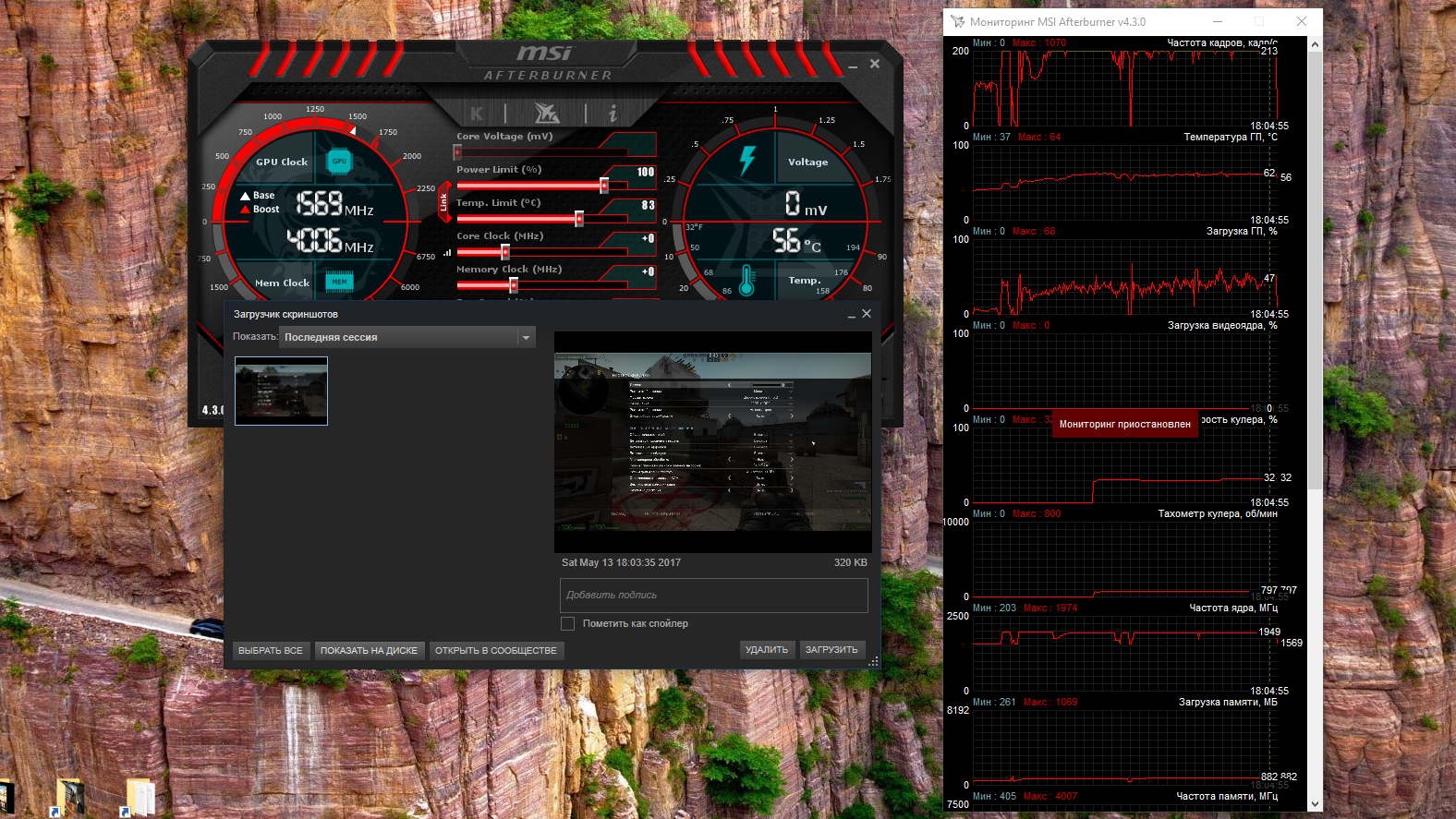This screenshot has height=819, width=1456.
Task: Click the 'Температура ГП, °C' graph label
Action: pos(1231,137)
